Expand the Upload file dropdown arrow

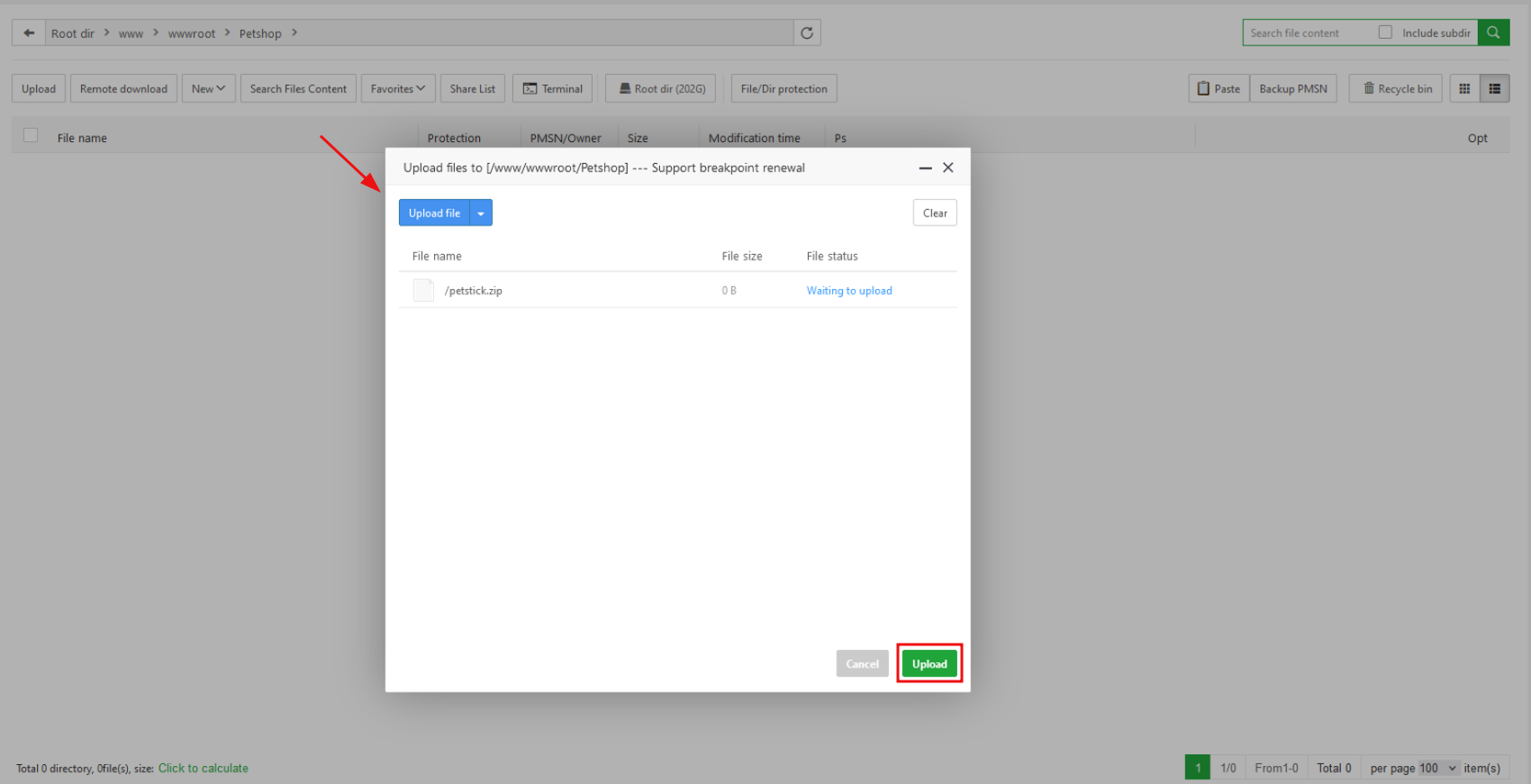point(481,213)
